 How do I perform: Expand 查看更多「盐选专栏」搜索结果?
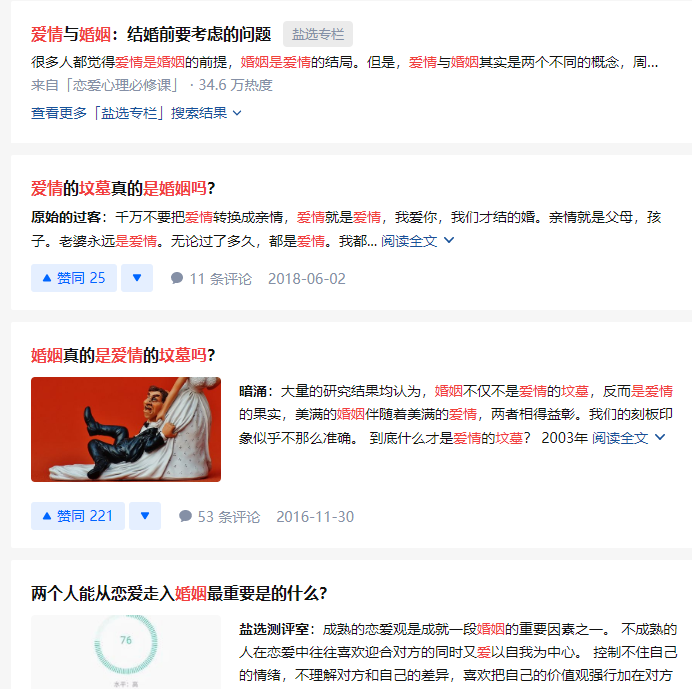click(136, 113)
